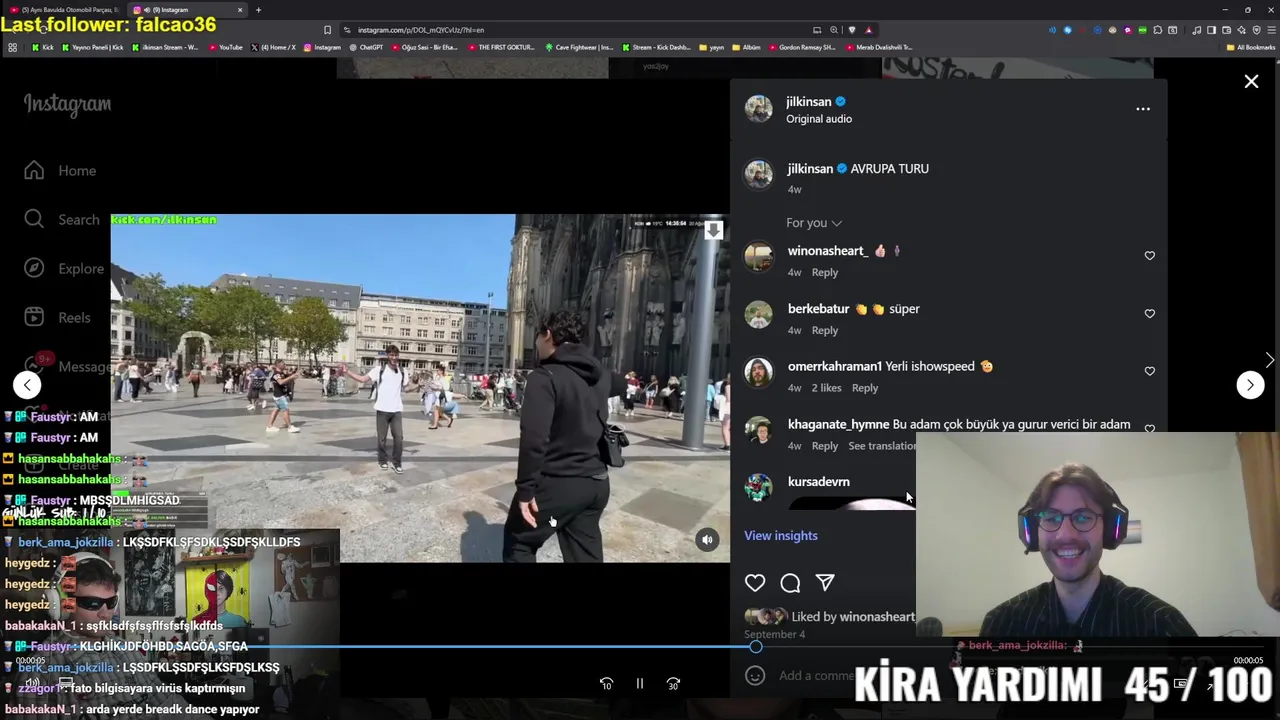Open the Brave VPN shield icon
Viewport: 1280px width, 720px height.
point(1256,30)
